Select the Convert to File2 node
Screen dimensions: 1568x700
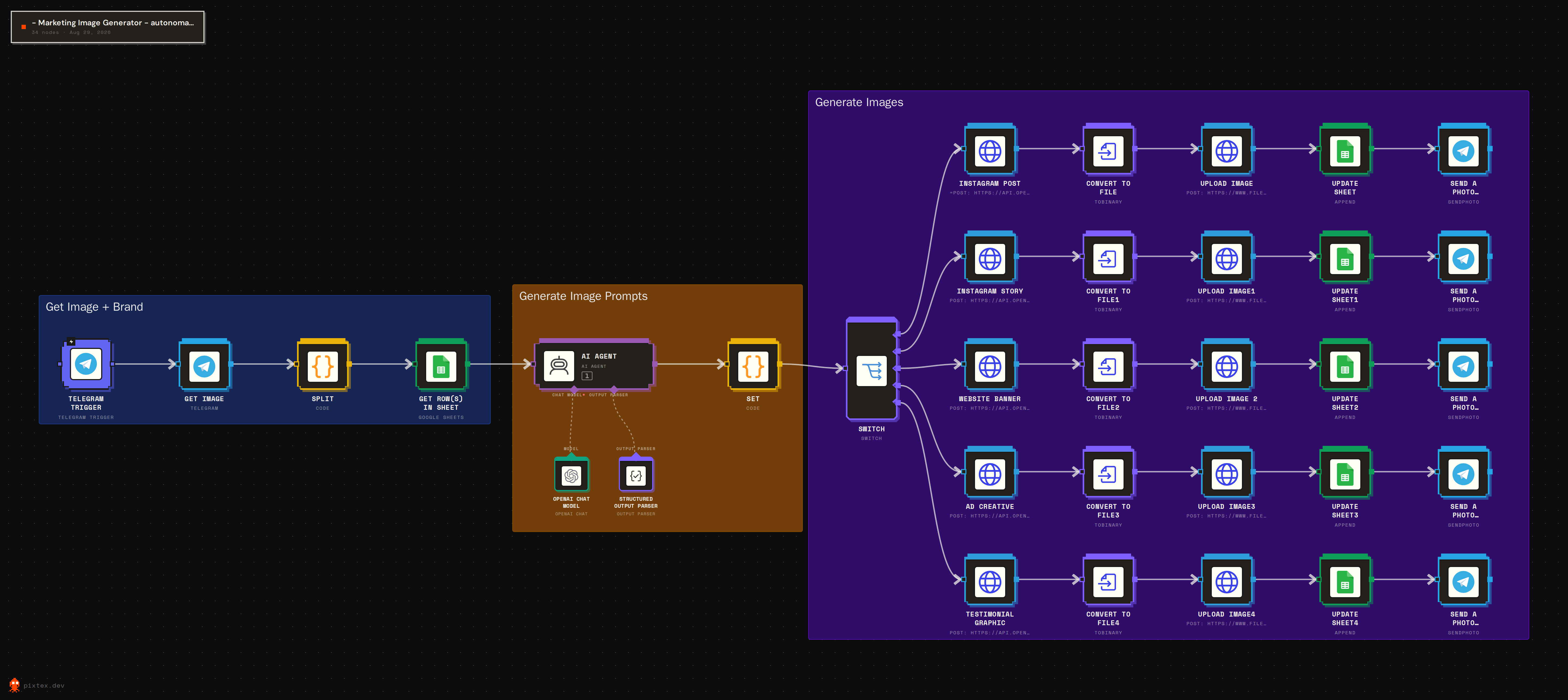tap(1108, 364)
